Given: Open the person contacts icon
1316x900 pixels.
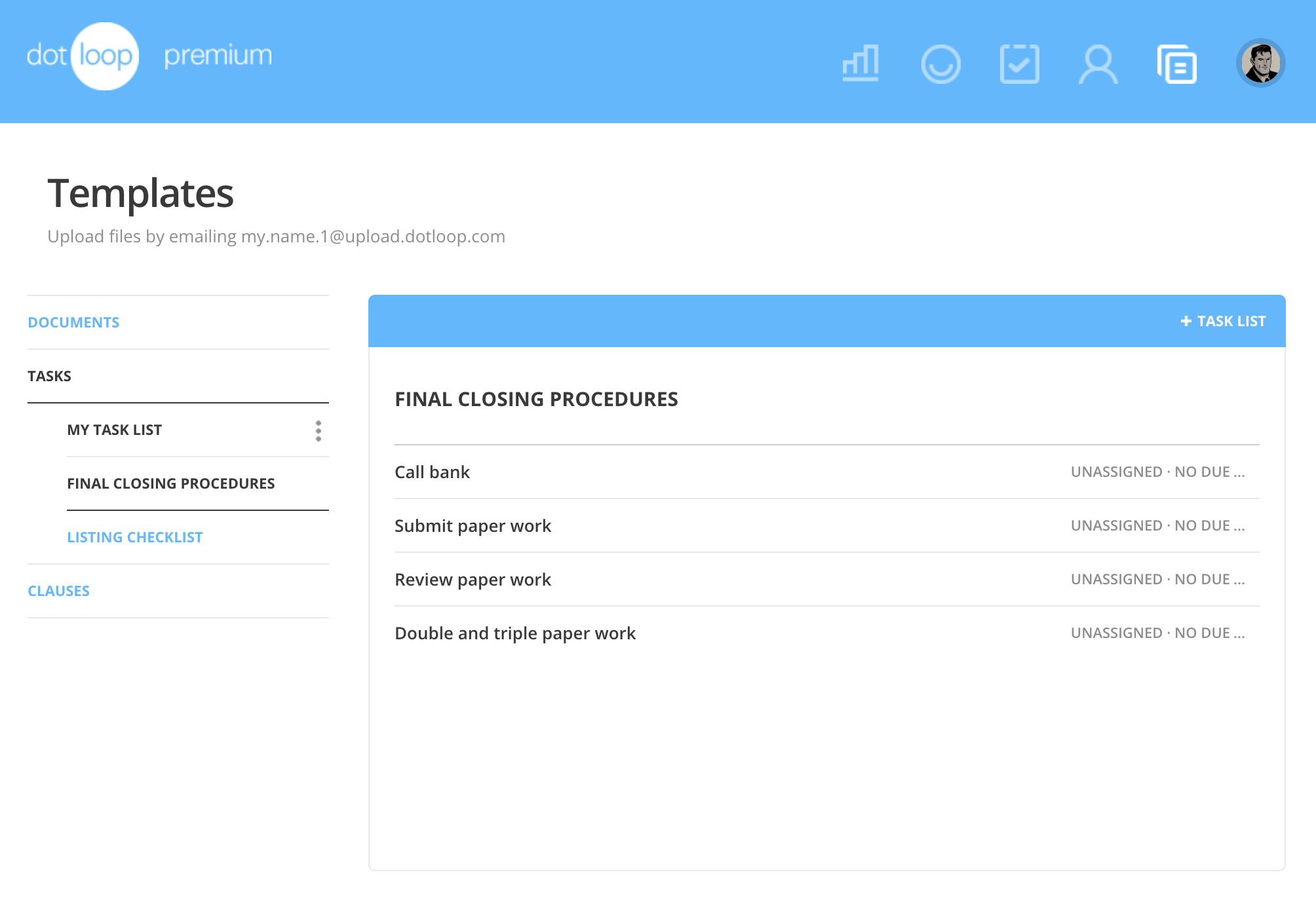Looking at the screenshot, I should [1098, 64].
